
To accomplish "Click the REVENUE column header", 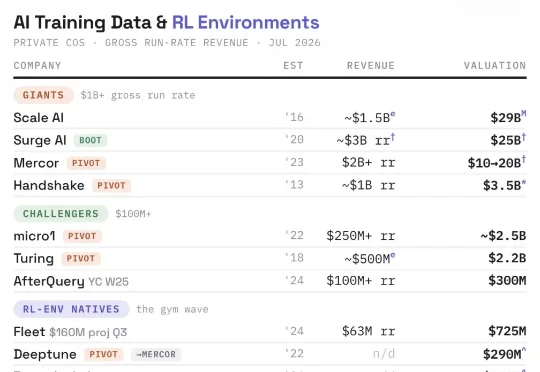I will pyautogui.click(x=371, y=65).
